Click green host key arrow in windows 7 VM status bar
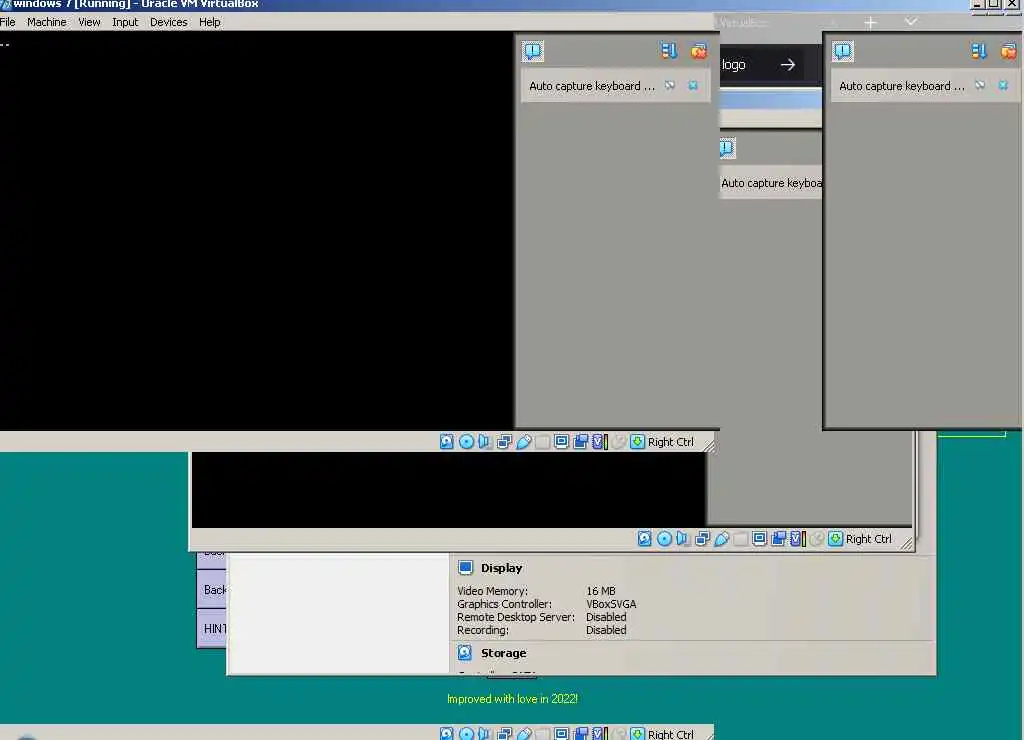The width and height of the screenshot is (1024, 740). (x=637, y=442)
